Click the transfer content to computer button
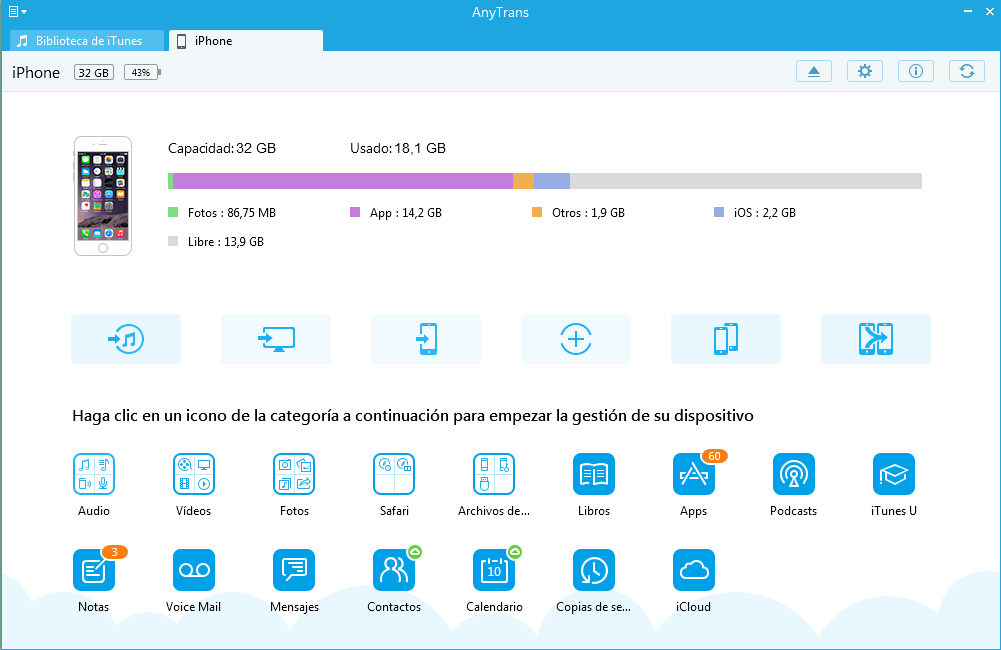The height and width of the screenshot is (650, 1001). tap(276, 338)
